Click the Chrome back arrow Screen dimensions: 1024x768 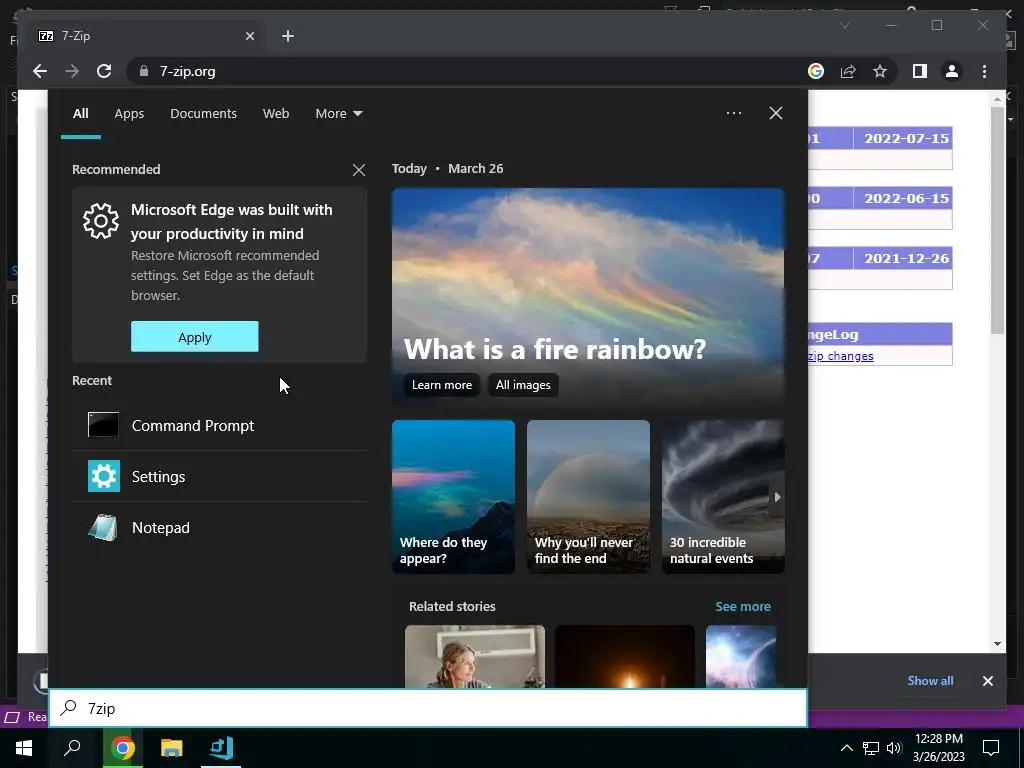(x=40, y=71)
